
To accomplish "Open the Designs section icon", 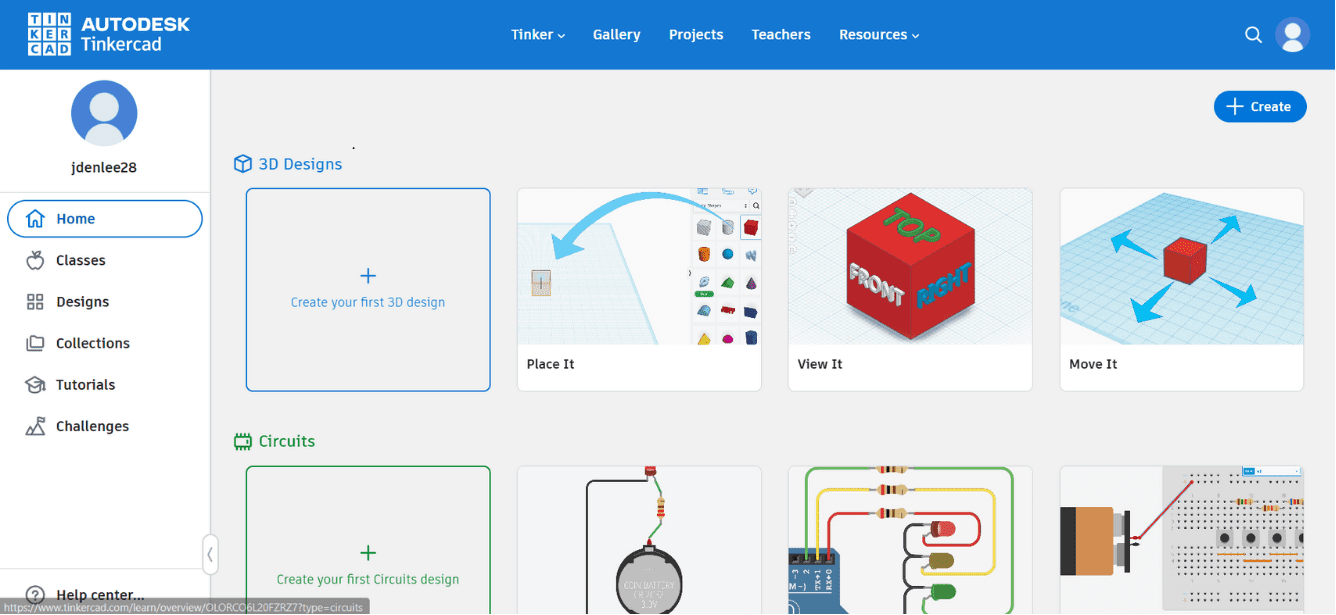I will [33, 301].
